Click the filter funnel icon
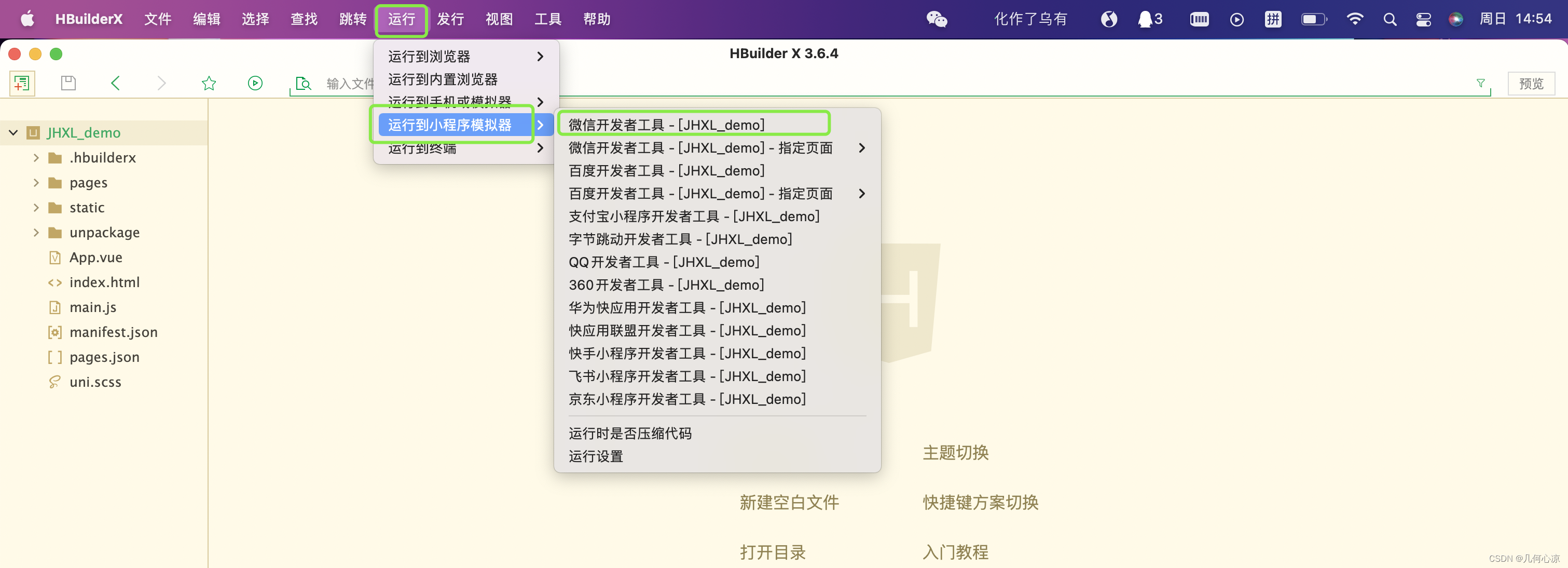The image size is (1568, 568). tap(1480, 83)
